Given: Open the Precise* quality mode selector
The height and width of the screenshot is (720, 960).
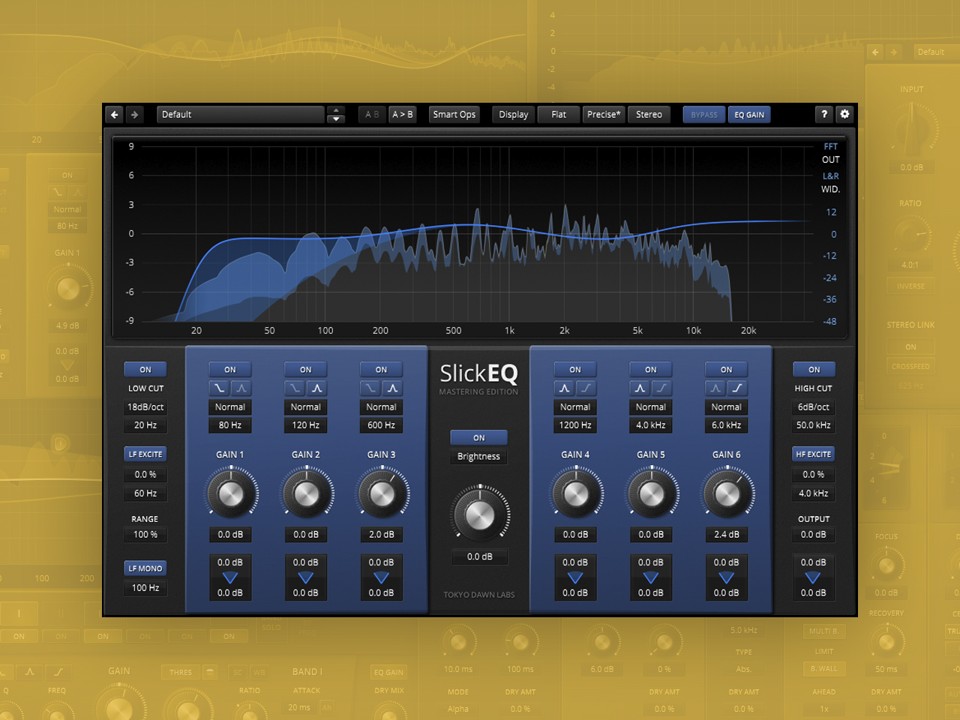Looking at the screenshot, I should [604, 114].
